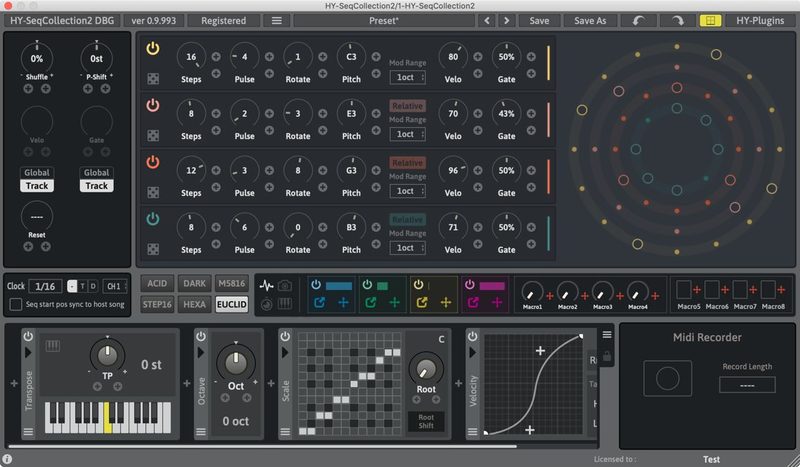Click the info icon at bottom left

coord(8,460)
